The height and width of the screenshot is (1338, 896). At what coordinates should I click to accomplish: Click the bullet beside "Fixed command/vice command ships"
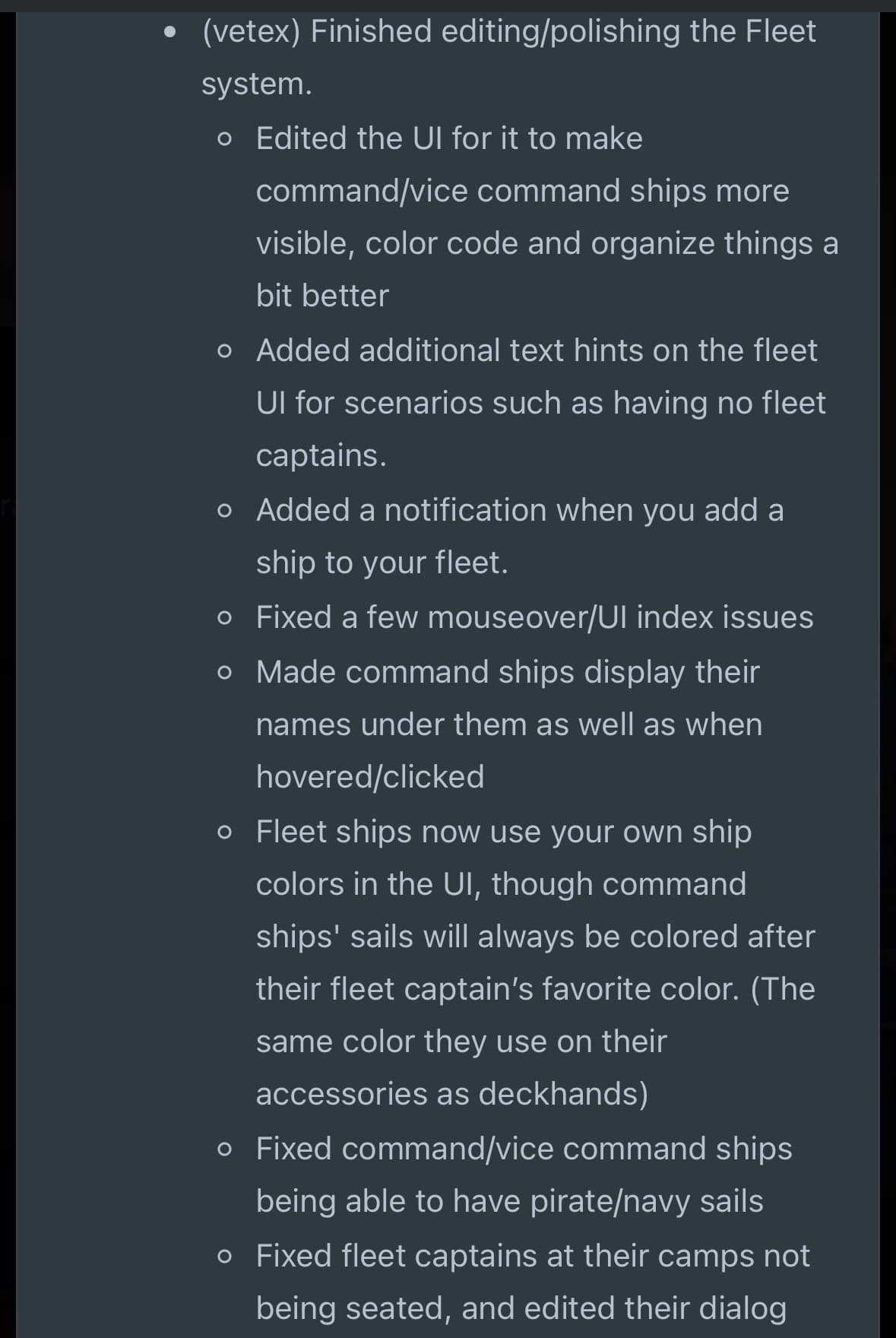[x=223, y=1150]
